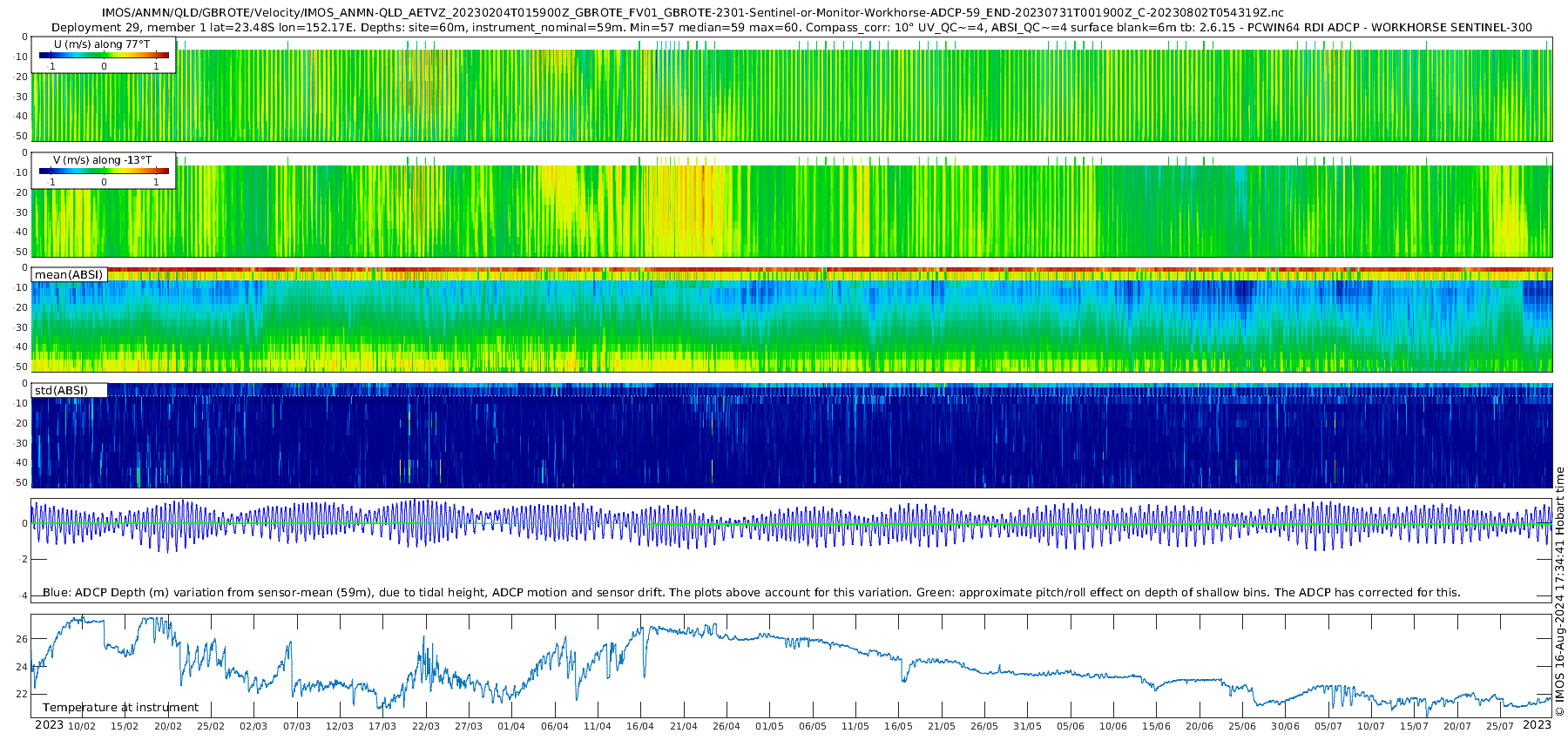Select the 10/02 date tick

(x=82, y=726)
